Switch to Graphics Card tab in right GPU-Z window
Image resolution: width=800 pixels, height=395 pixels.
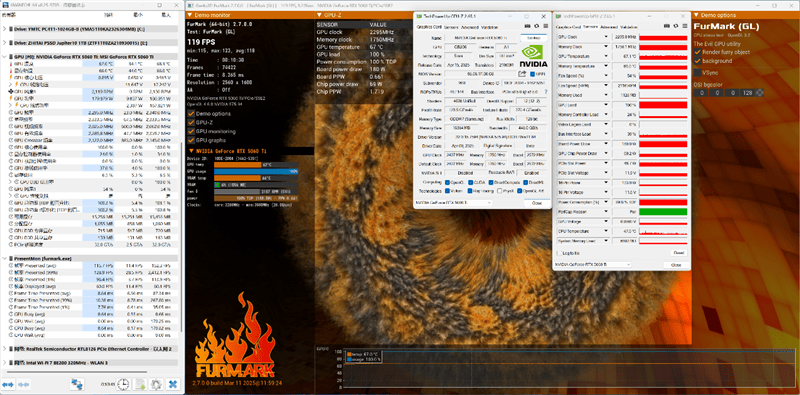(x=568, y=27)
